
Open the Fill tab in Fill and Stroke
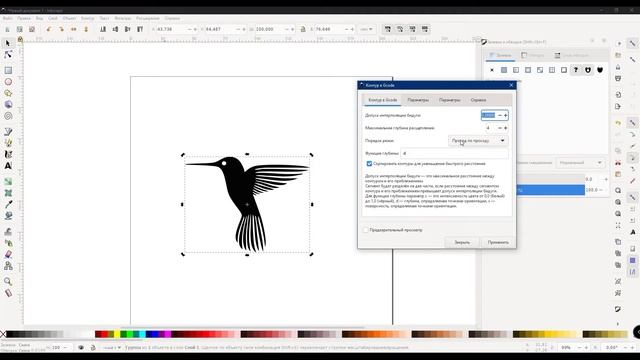tap(500, 55)
